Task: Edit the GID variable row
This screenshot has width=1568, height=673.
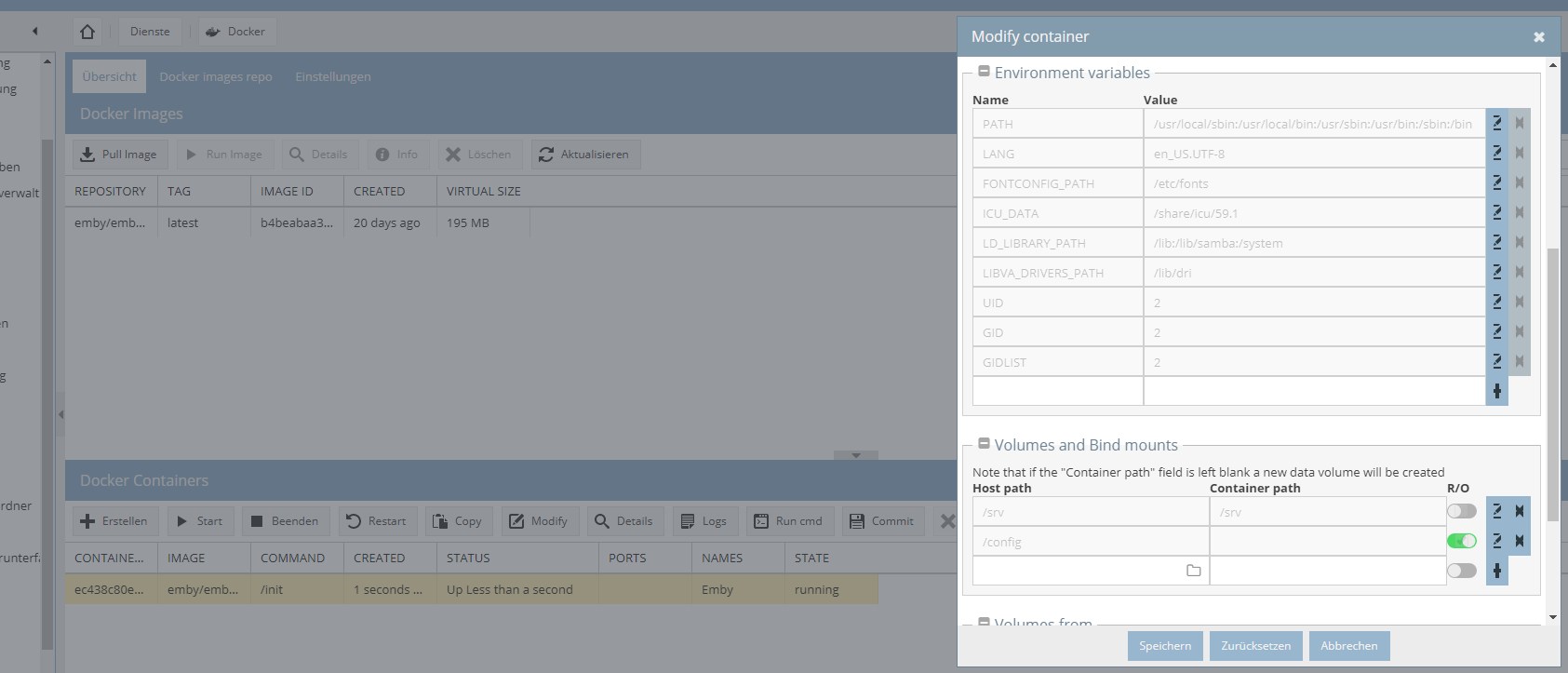Action: point(1497,331)
